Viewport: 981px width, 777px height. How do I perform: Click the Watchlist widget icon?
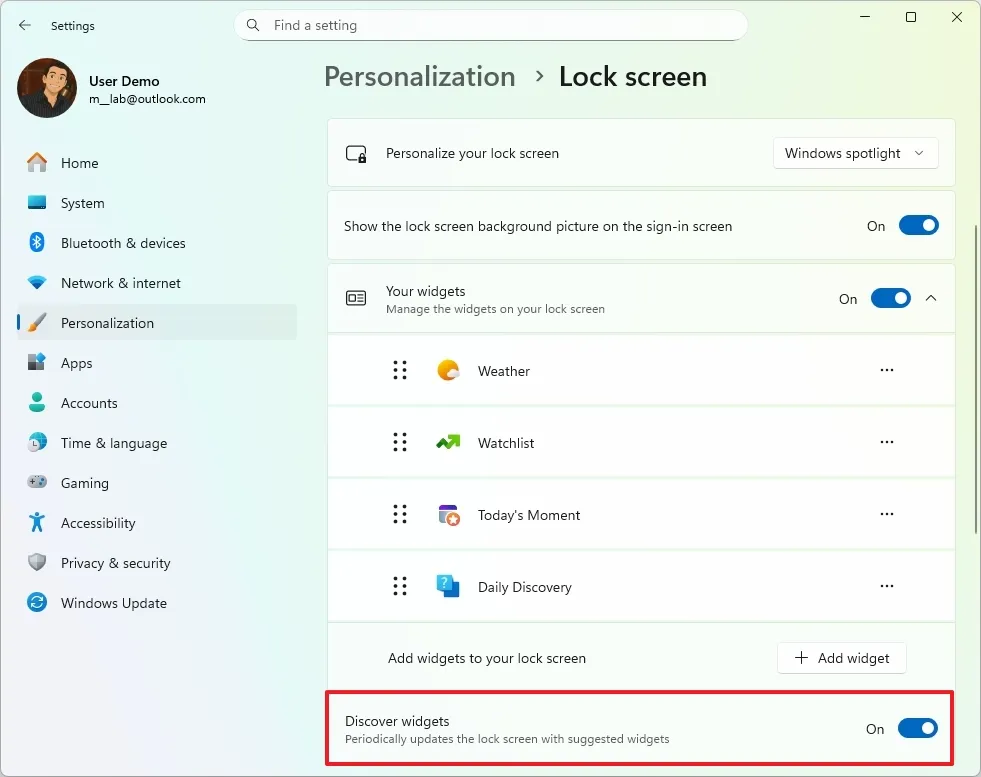pyautogui.click(x=448, y=443)
